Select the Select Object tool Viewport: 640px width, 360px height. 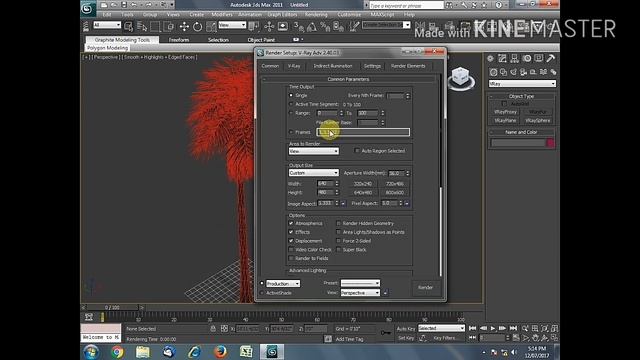(128, 27)
